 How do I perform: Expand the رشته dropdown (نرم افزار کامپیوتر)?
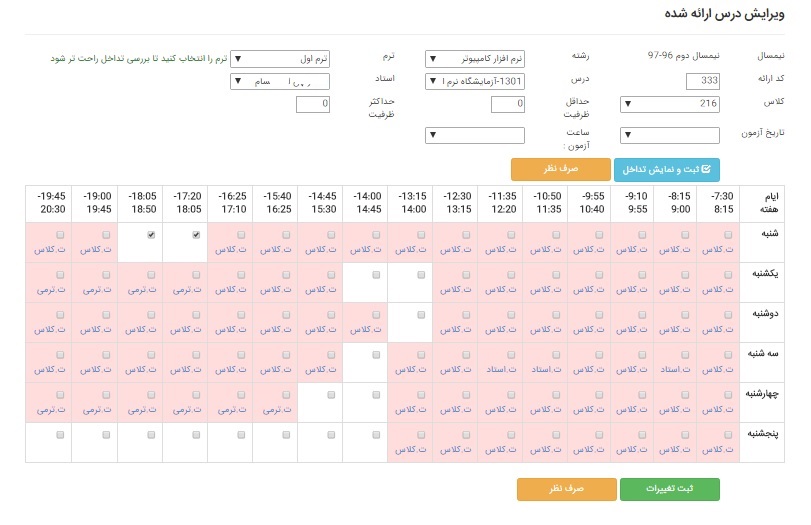tap(474, 59)
